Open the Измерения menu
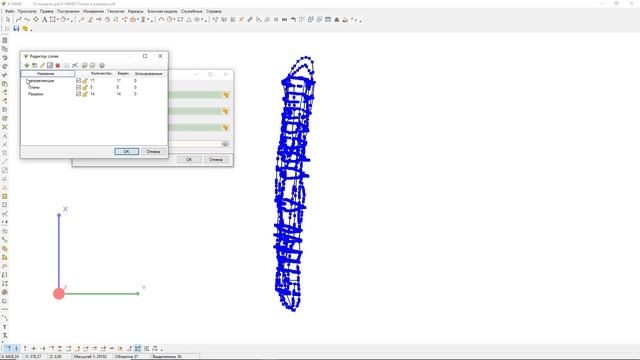The image size is (640, 360). tap(93, 11)
